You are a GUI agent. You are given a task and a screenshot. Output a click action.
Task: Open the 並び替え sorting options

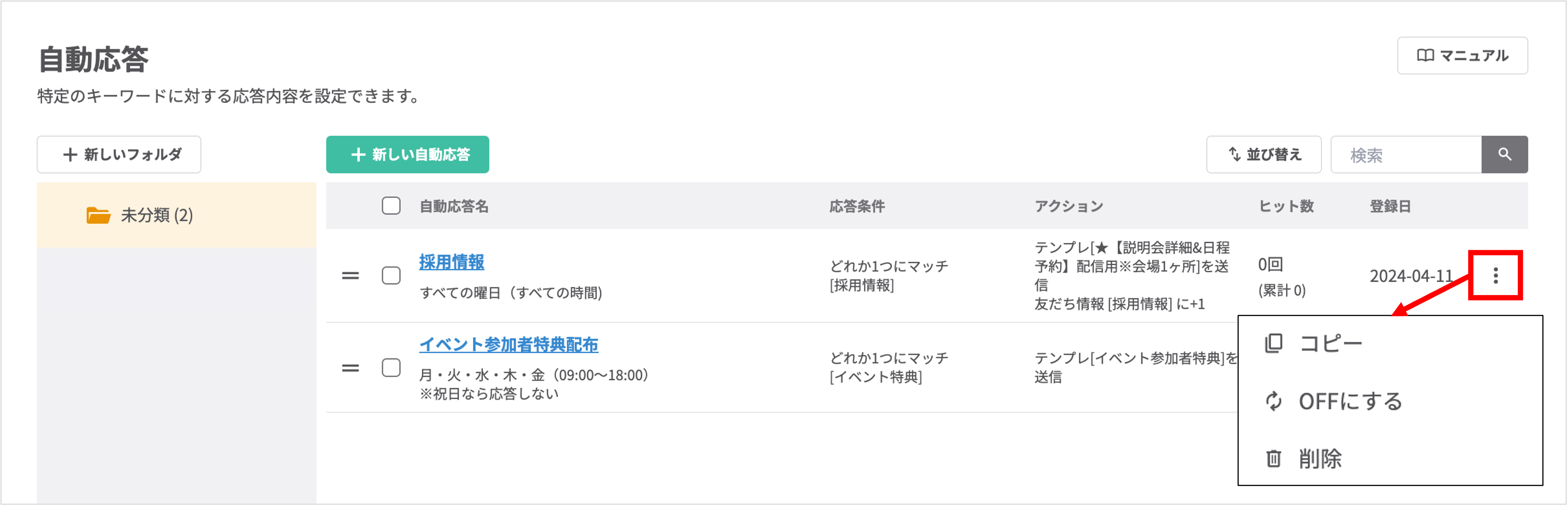[x=1264, y=154]
